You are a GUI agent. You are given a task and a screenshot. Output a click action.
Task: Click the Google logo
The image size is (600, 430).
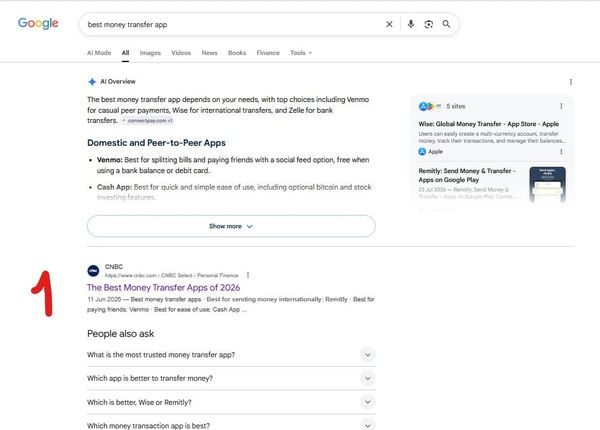[38, 24]
